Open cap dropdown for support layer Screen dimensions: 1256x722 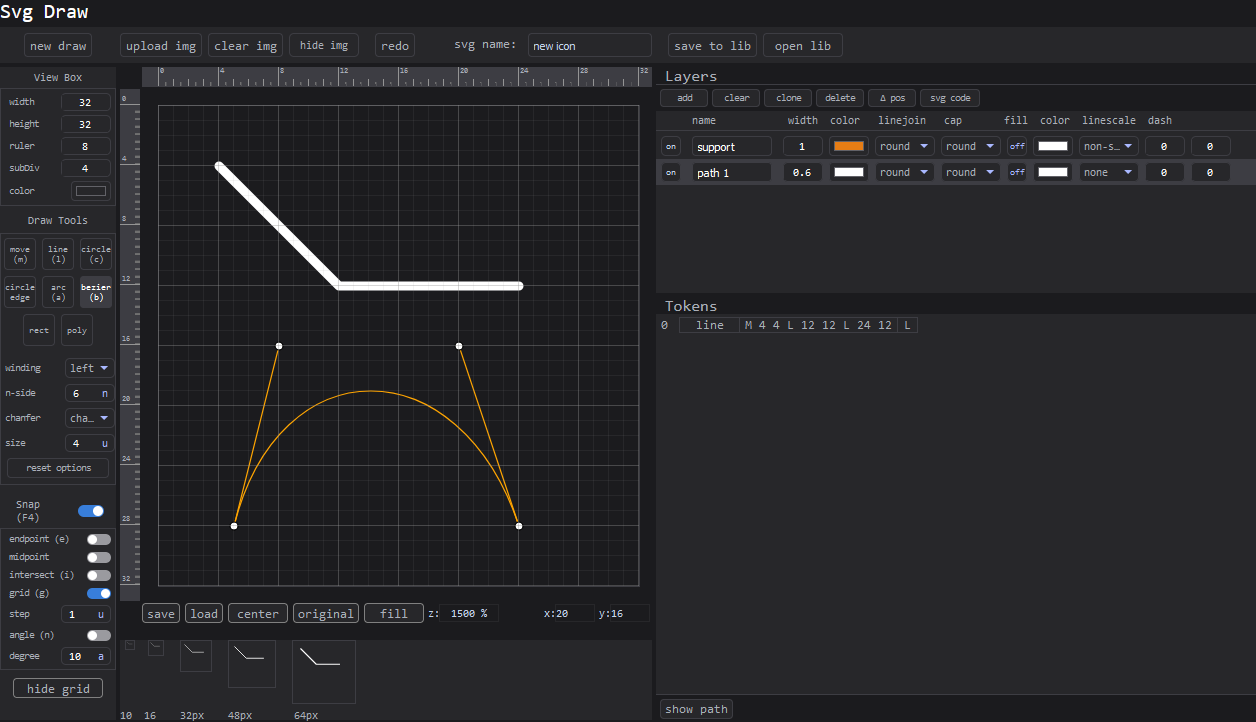coord(971,146)
